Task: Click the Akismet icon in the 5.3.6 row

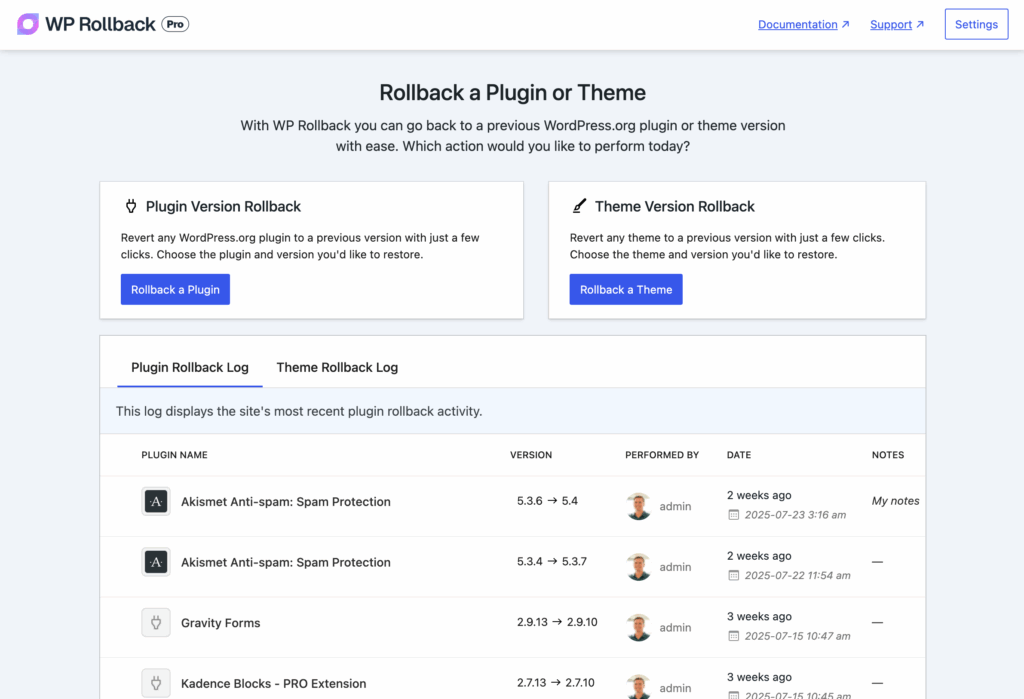Action: (x=156, y=502)
